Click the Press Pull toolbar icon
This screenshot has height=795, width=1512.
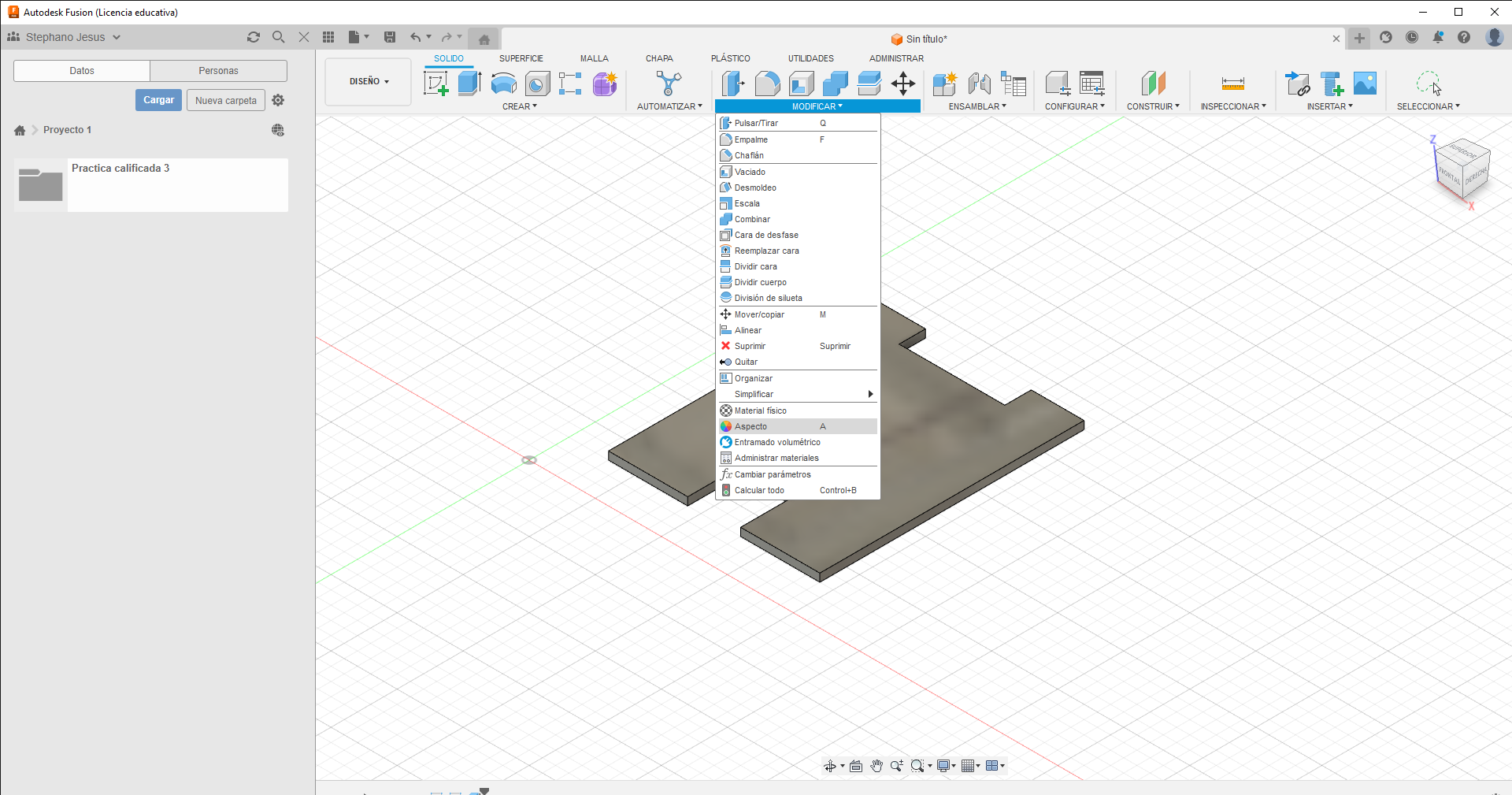[x=733, y=83]
